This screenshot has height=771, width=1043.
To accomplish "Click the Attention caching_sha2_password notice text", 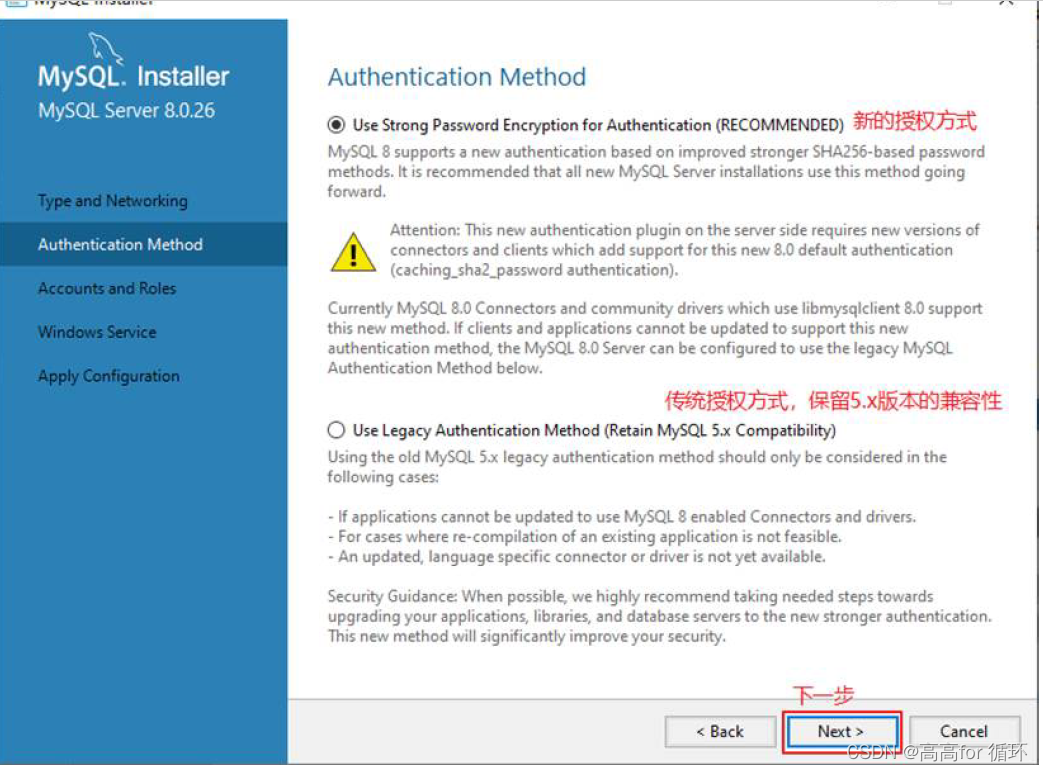I will [684, 250].
